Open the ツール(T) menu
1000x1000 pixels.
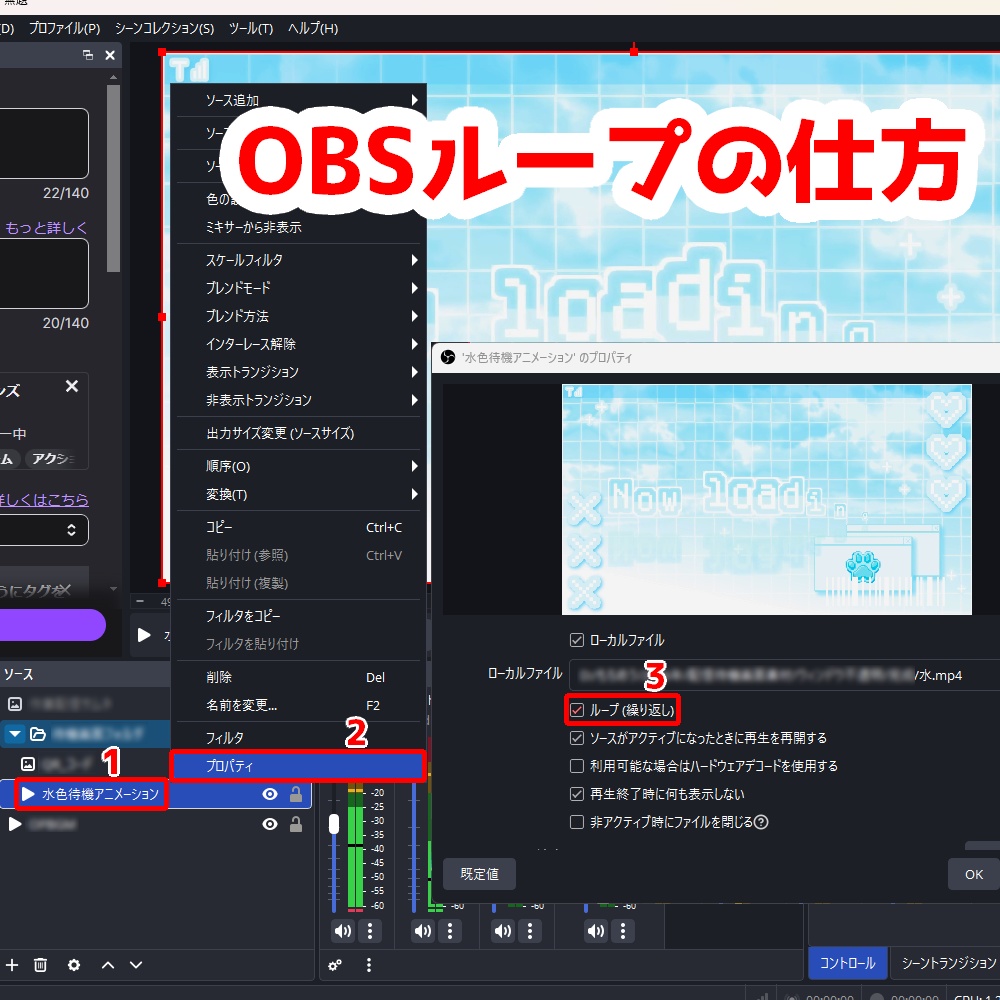coord(249,28)
